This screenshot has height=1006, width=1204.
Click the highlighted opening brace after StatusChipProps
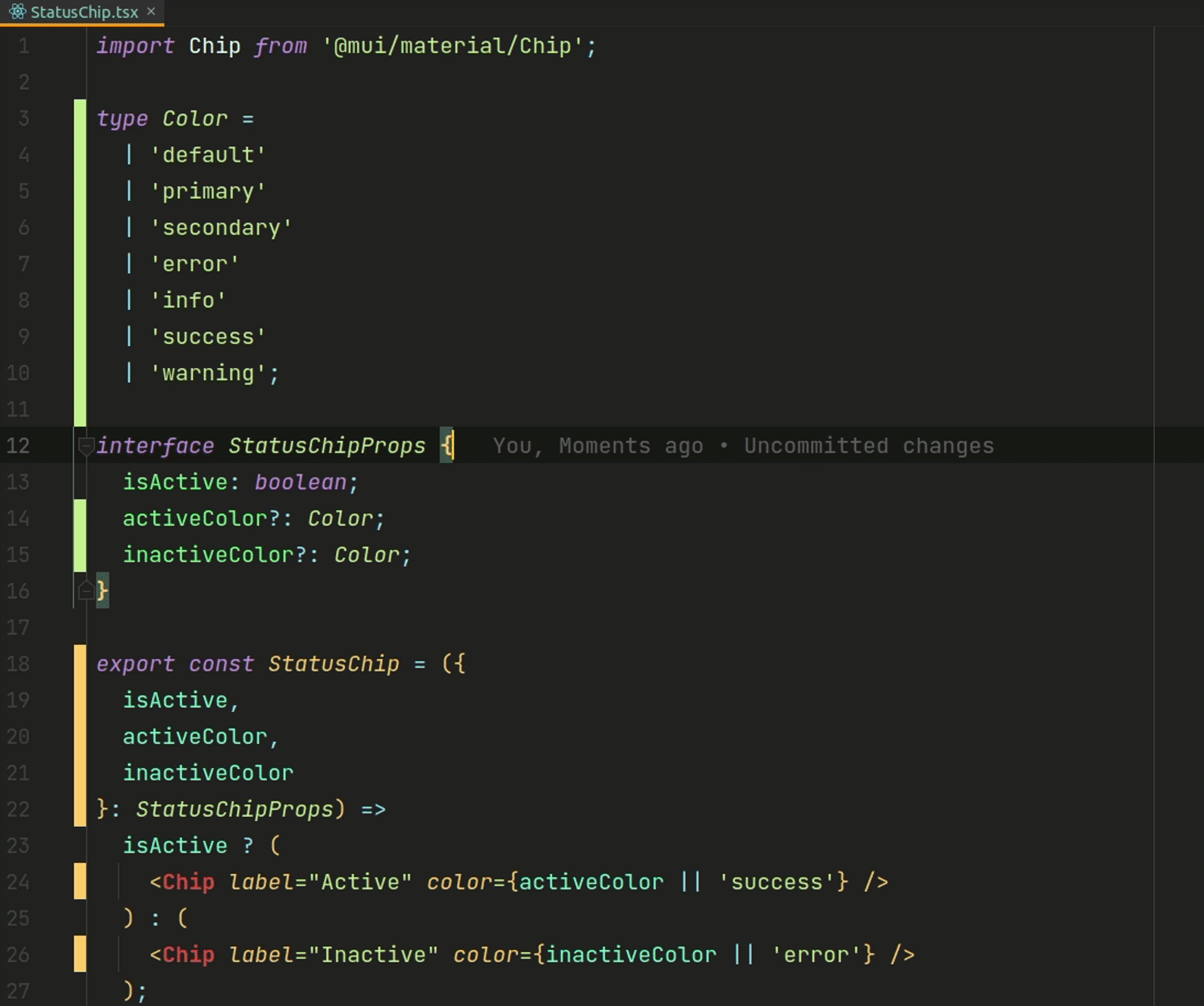(446, 446)
